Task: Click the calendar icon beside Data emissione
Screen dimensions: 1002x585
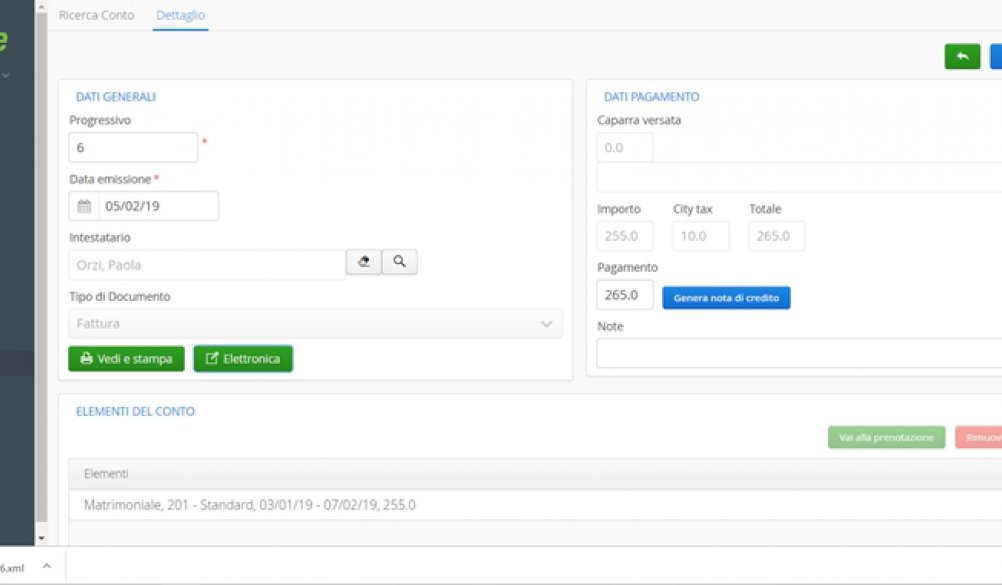Action: [x=84, y=206]
